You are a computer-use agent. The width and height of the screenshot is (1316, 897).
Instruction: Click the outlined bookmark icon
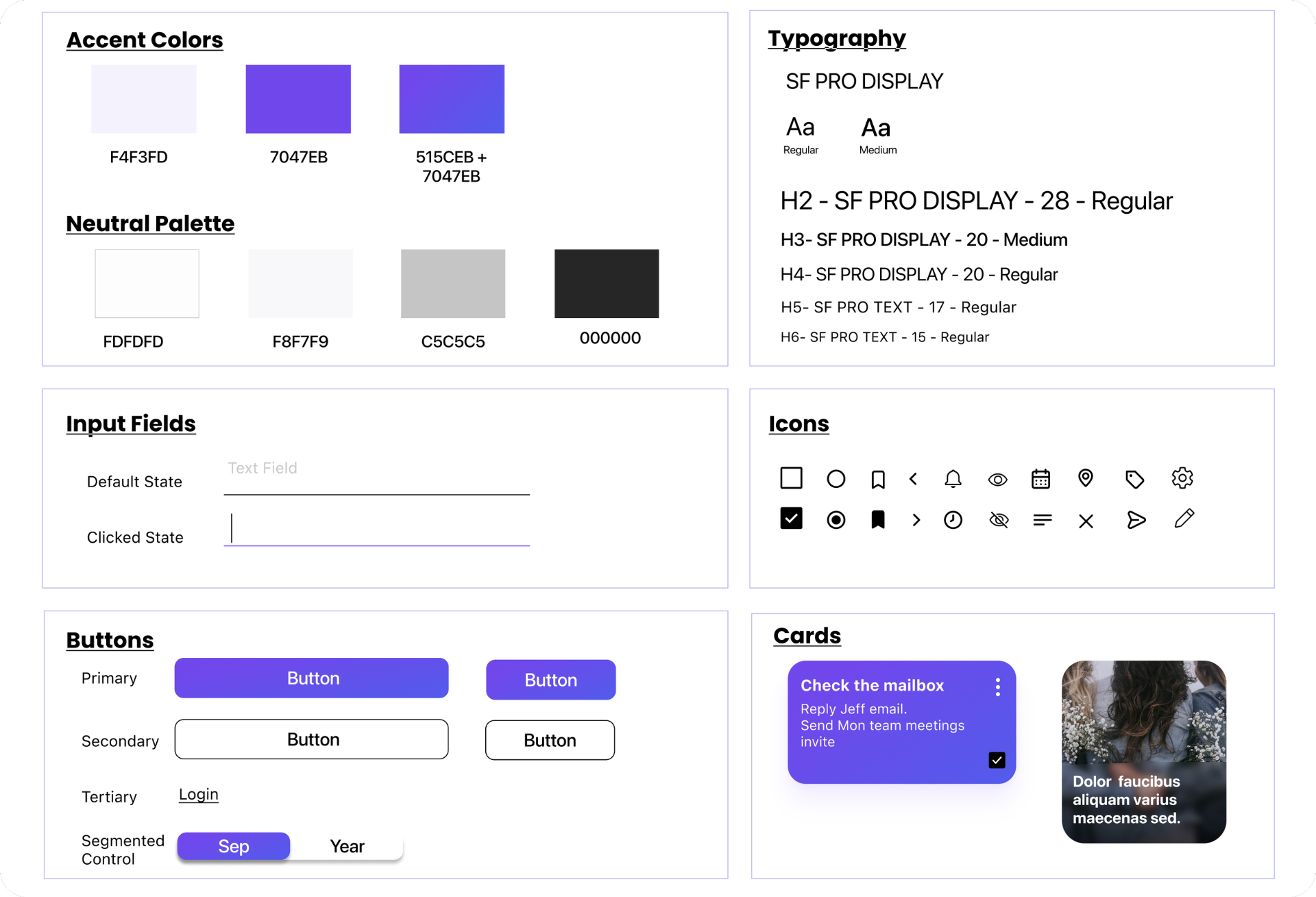tap(877, 479)
